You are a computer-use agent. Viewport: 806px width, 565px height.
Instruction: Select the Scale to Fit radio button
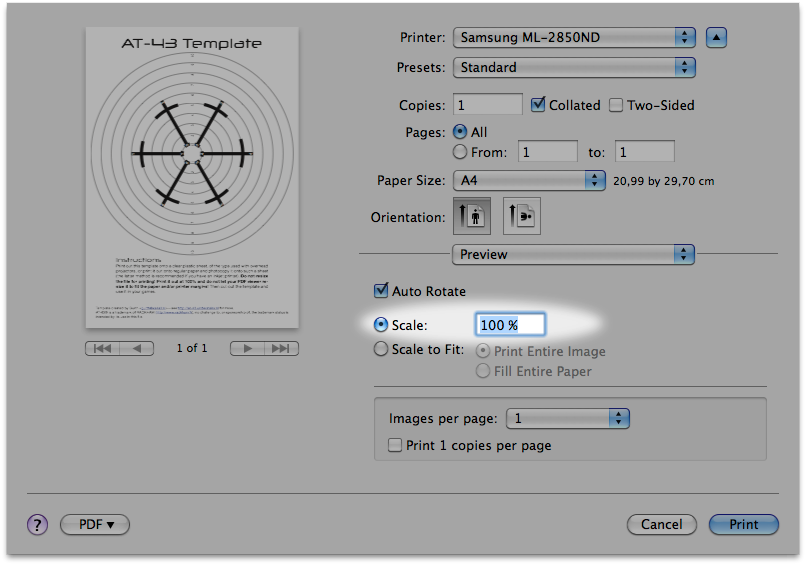pos(380,349)
